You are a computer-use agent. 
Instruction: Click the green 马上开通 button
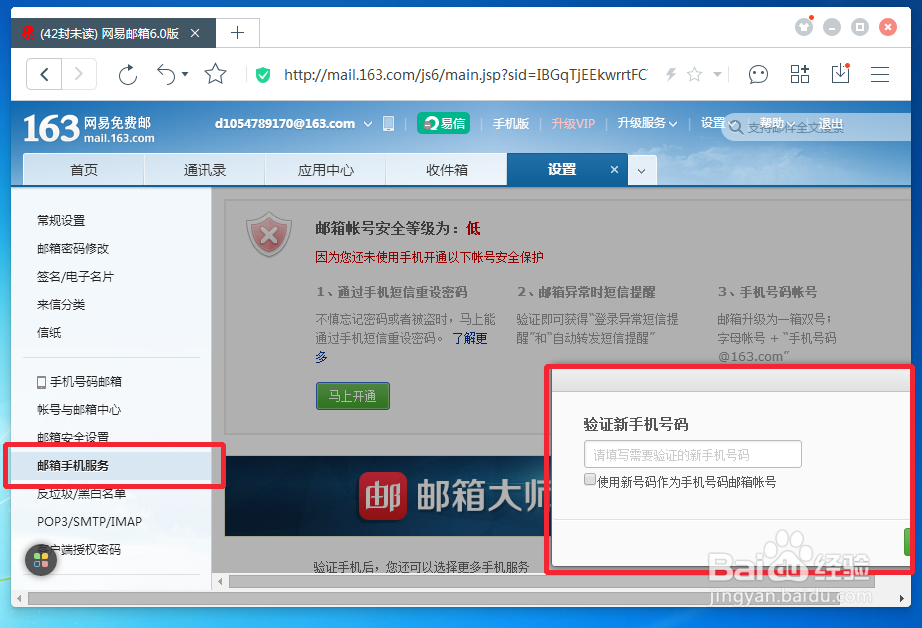(353, 396)
